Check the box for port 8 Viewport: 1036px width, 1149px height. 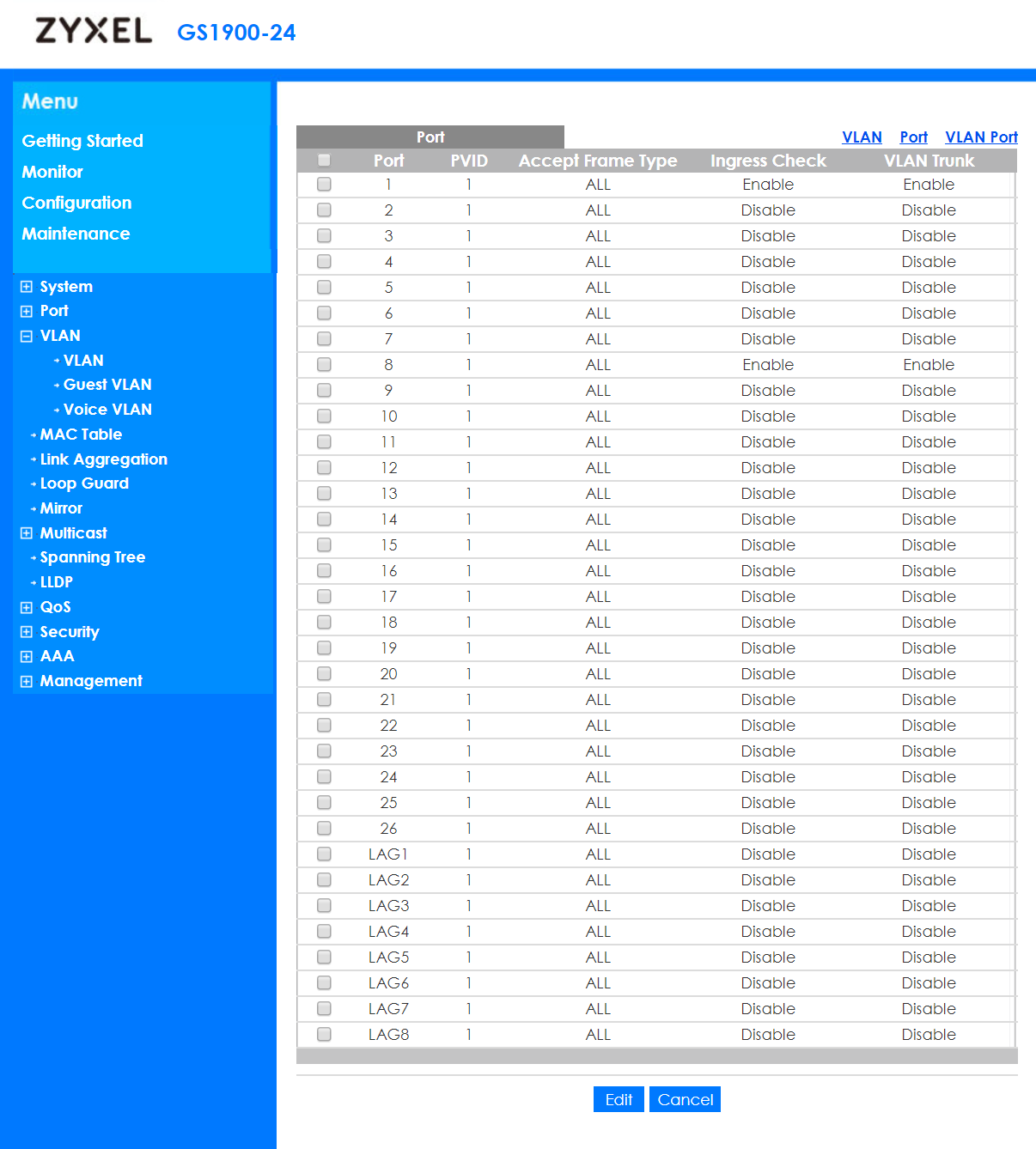coord(324,364)
